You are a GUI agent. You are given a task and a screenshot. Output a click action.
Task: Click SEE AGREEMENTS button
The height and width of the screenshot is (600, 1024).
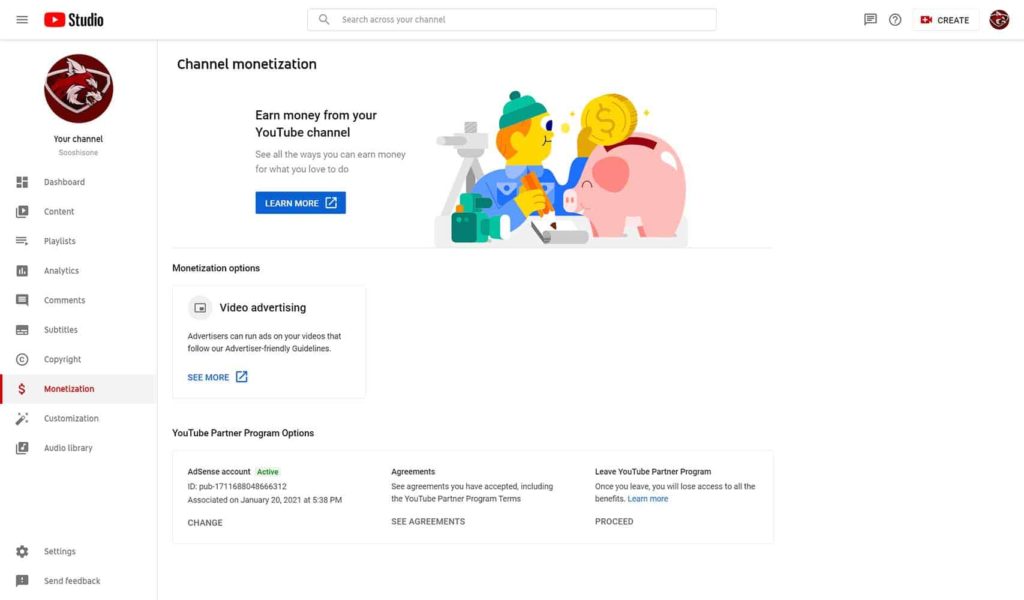pyautogui.click(x=428, y=522)
